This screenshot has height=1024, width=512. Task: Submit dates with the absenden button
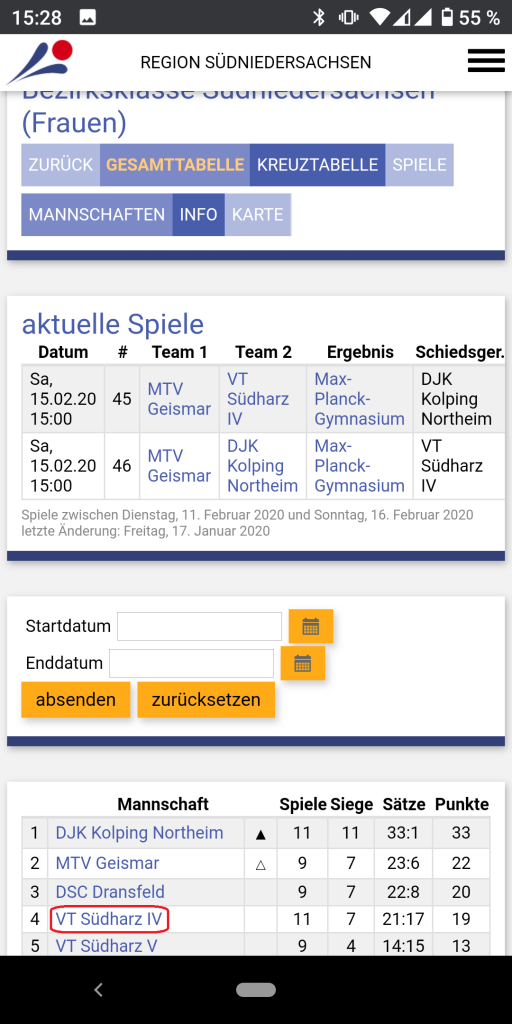point(76,700)
